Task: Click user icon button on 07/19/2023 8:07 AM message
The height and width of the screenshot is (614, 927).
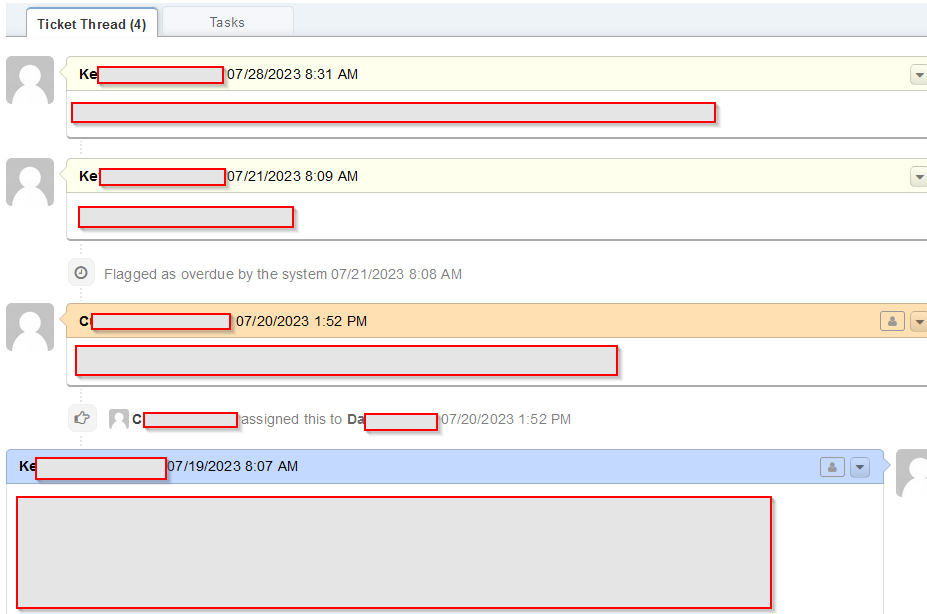Action: click(832, 467)
